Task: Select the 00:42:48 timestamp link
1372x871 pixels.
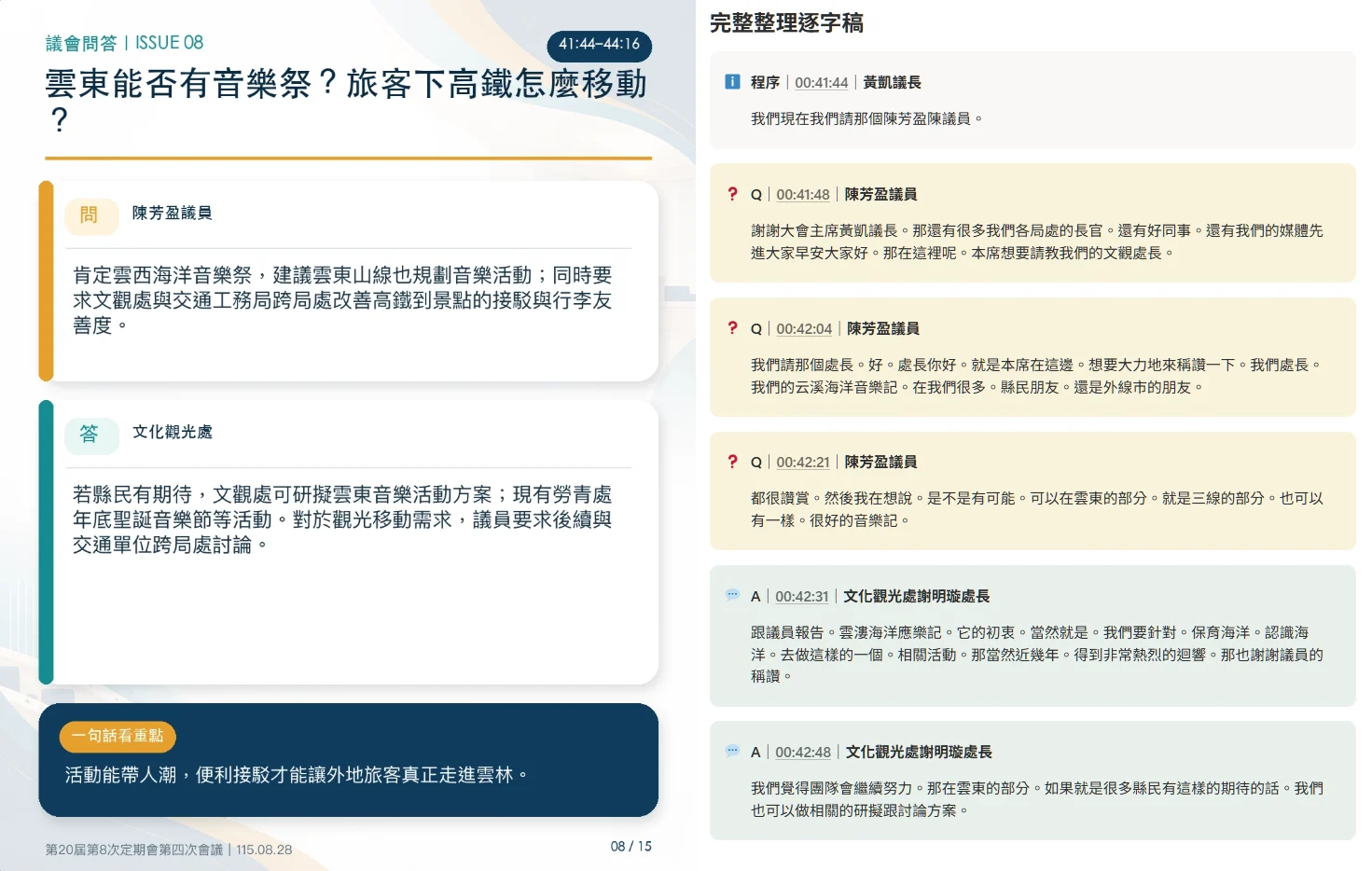Action: click(802, 752)
